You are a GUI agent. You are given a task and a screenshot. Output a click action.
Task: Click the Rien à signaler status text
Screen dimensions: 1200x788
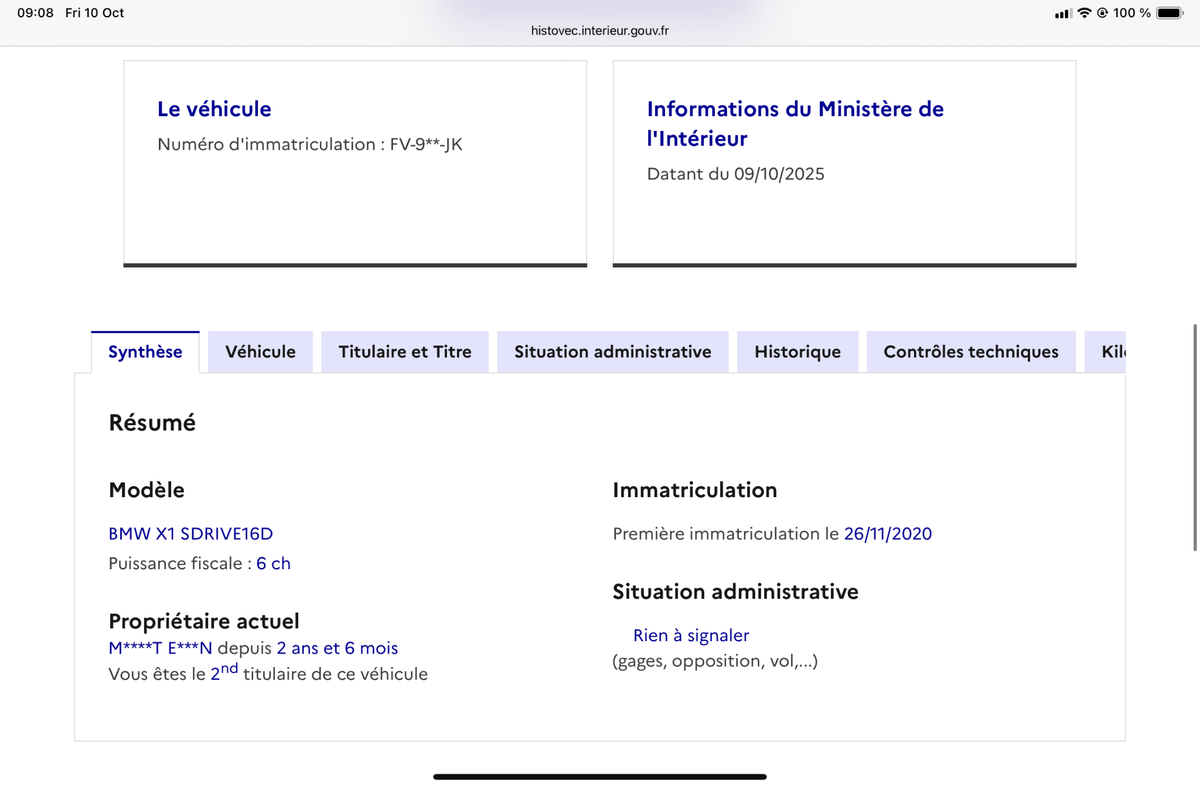690,636
